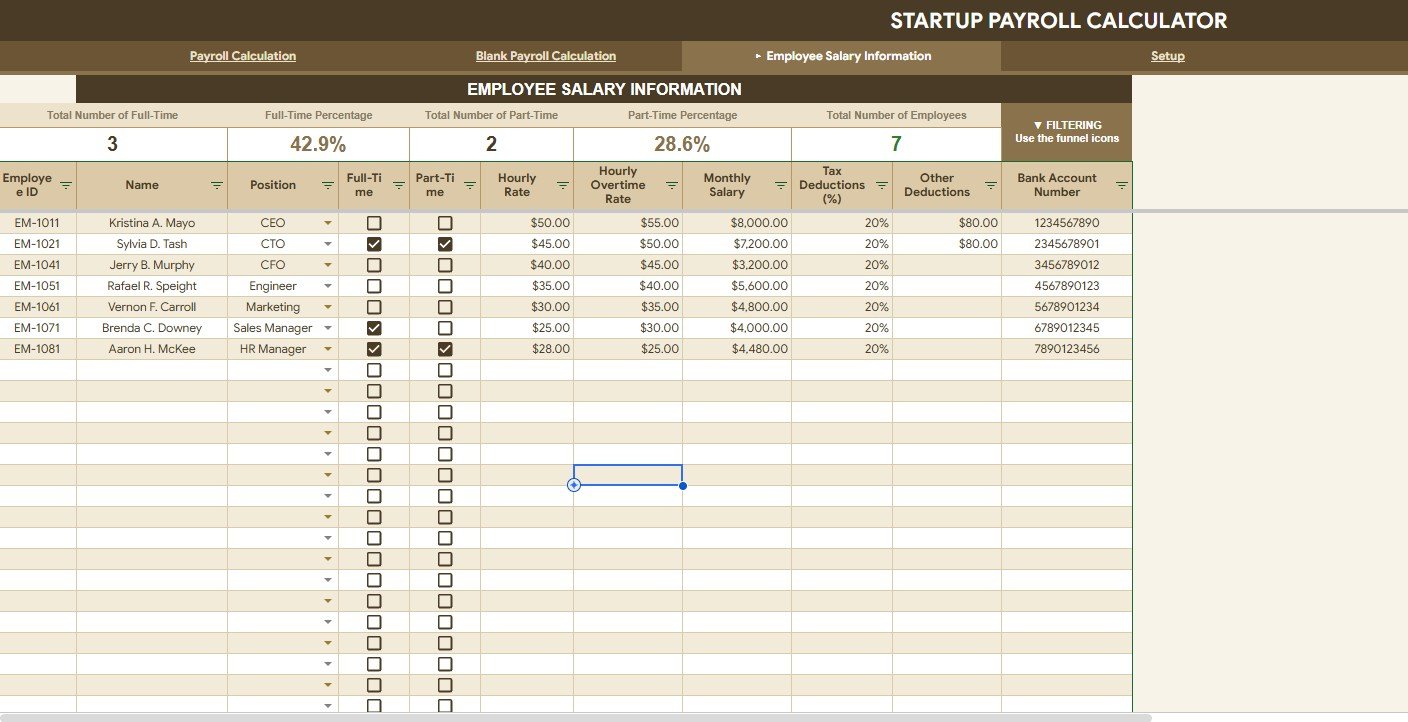The width and height of the screenshot is (1408, 722).
Task: Open the Sales Manager position dropdown
Action: click(327, 328)
